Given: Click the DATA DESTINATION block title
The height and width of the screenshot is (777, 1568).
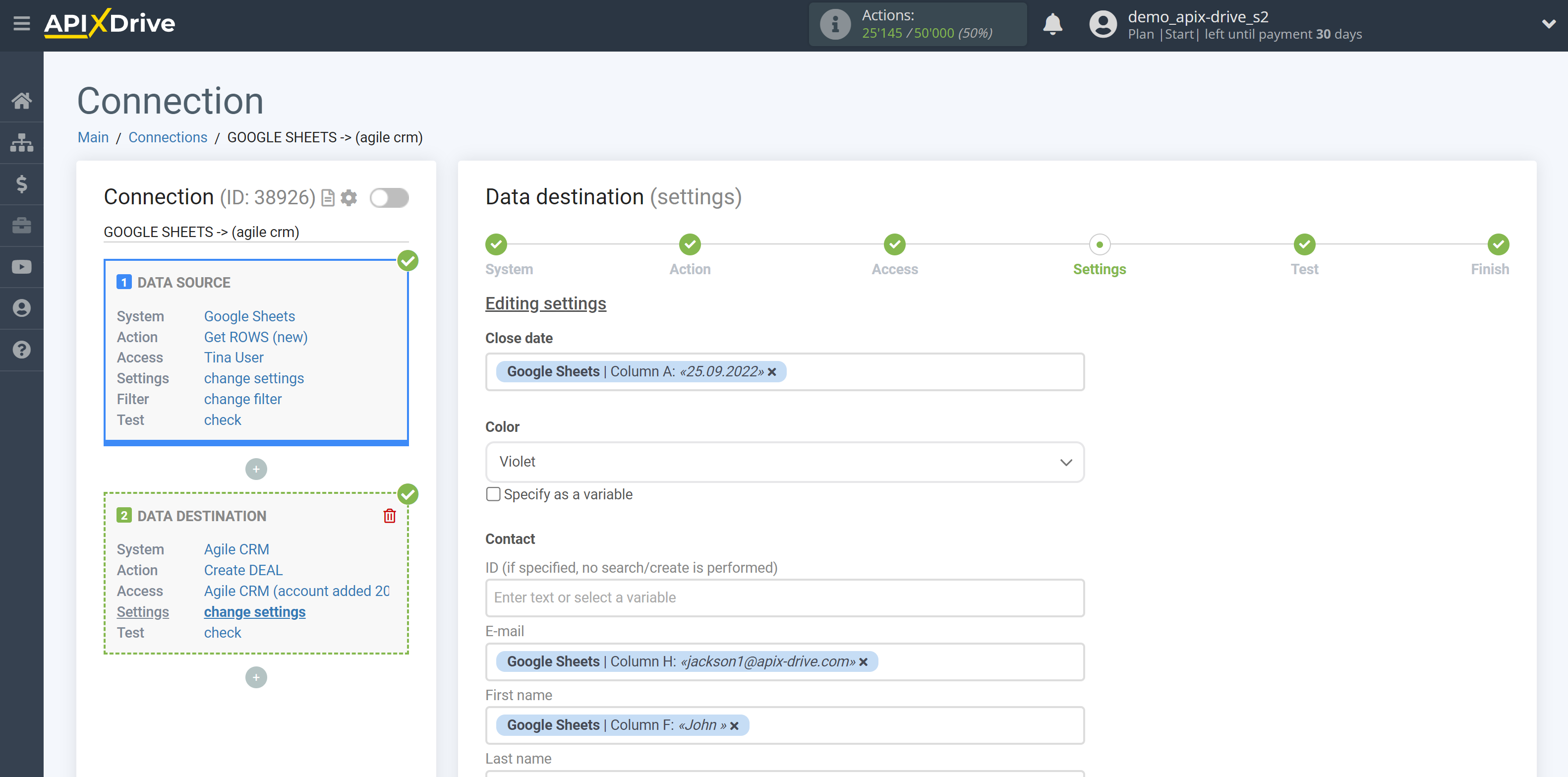Looking at the screenshot, I should [x=201, y=516].
